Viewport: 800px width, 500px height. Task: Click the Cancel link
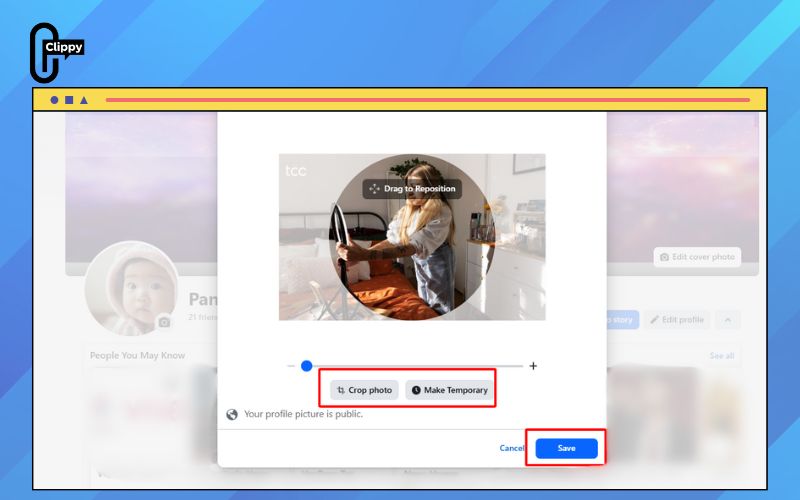(x=512, y=448)
